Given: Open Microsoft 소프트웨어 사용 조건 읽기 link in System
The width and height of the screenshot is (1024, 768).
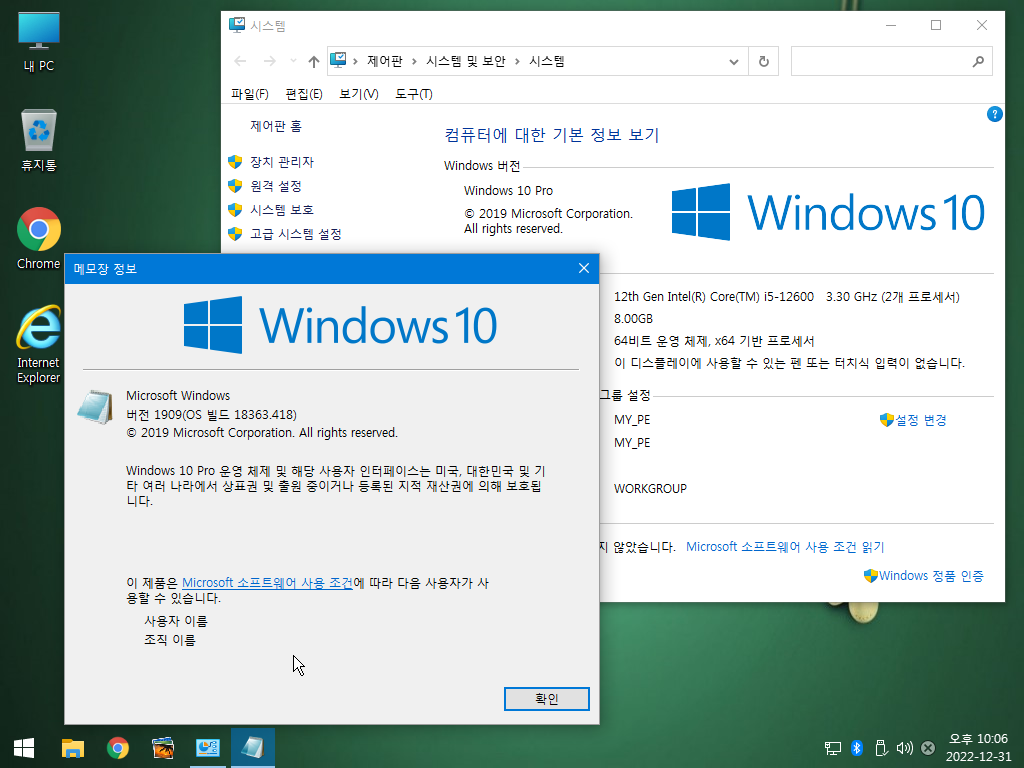Looking at the screenshot, I should tap(785, 547).
